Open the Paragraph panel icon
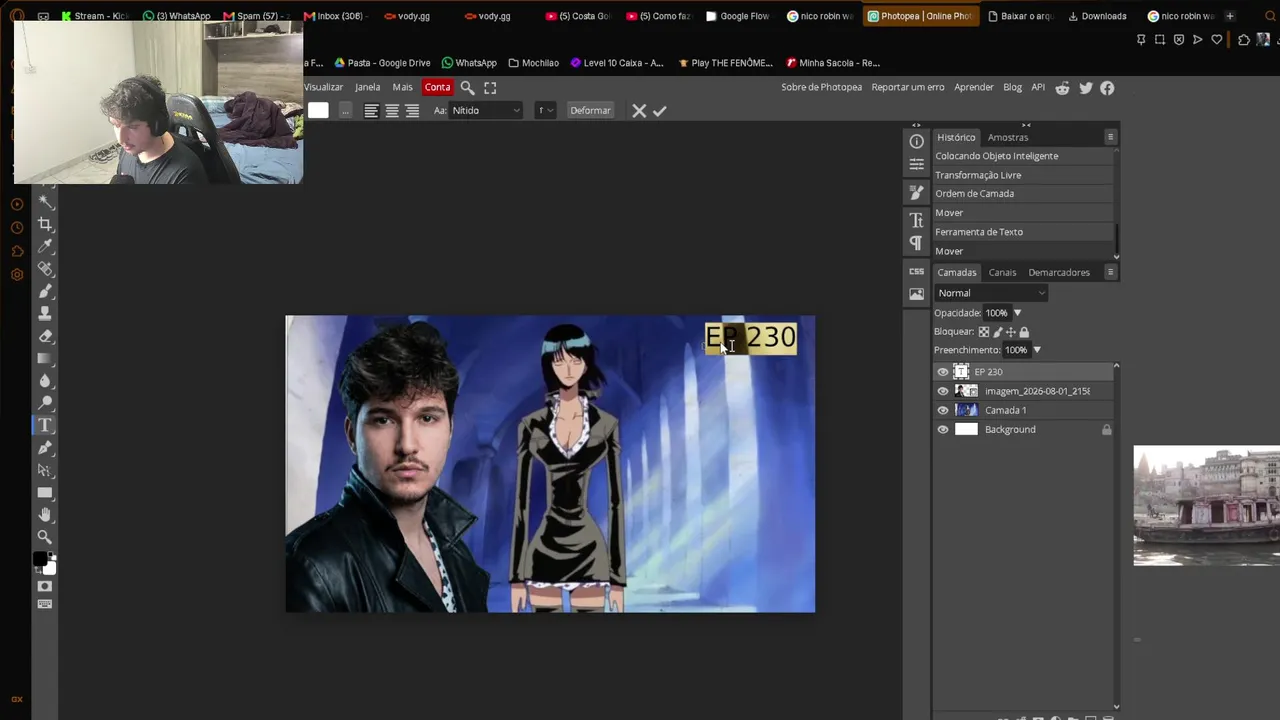Image resolution: width=1280 pixels, height=720 pixels. point(916,243)
